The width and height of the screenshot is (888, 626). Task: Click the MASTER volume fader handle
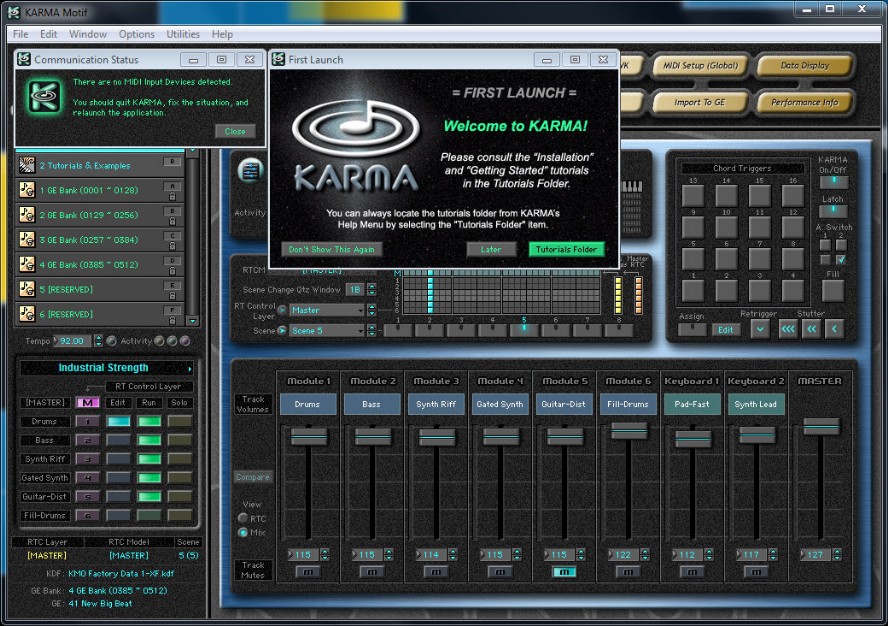(x=820, y=427)
